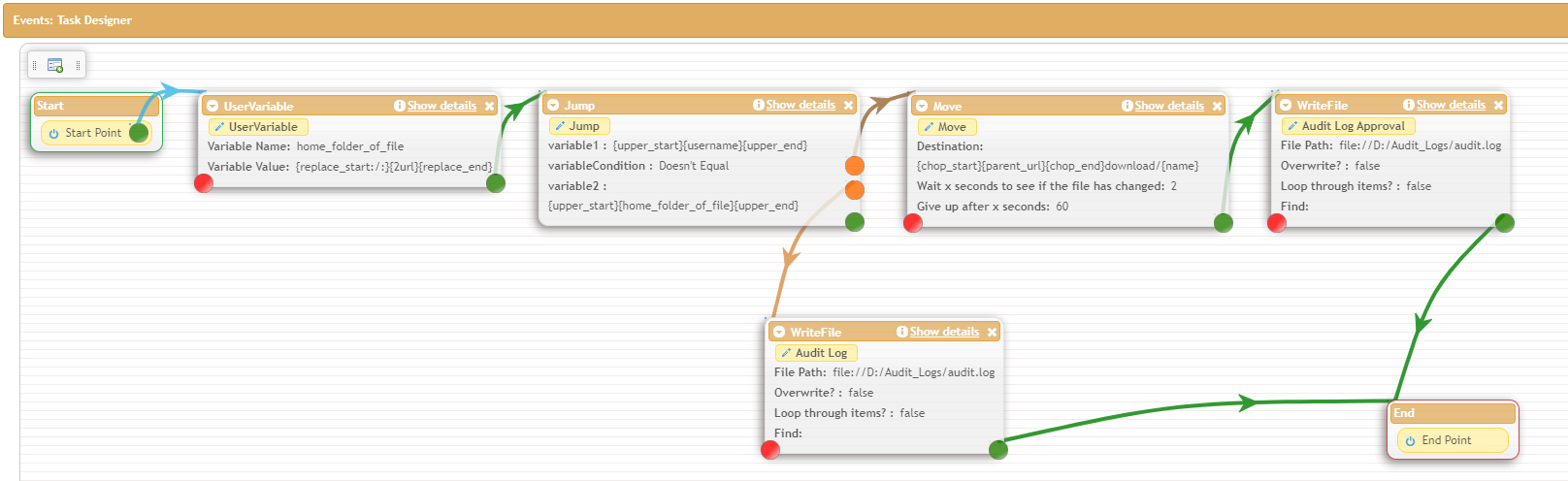Click the green success connector on Move
This screenshot has height=481, width=1568.
pyautogui.click(x=1224, y=223)
